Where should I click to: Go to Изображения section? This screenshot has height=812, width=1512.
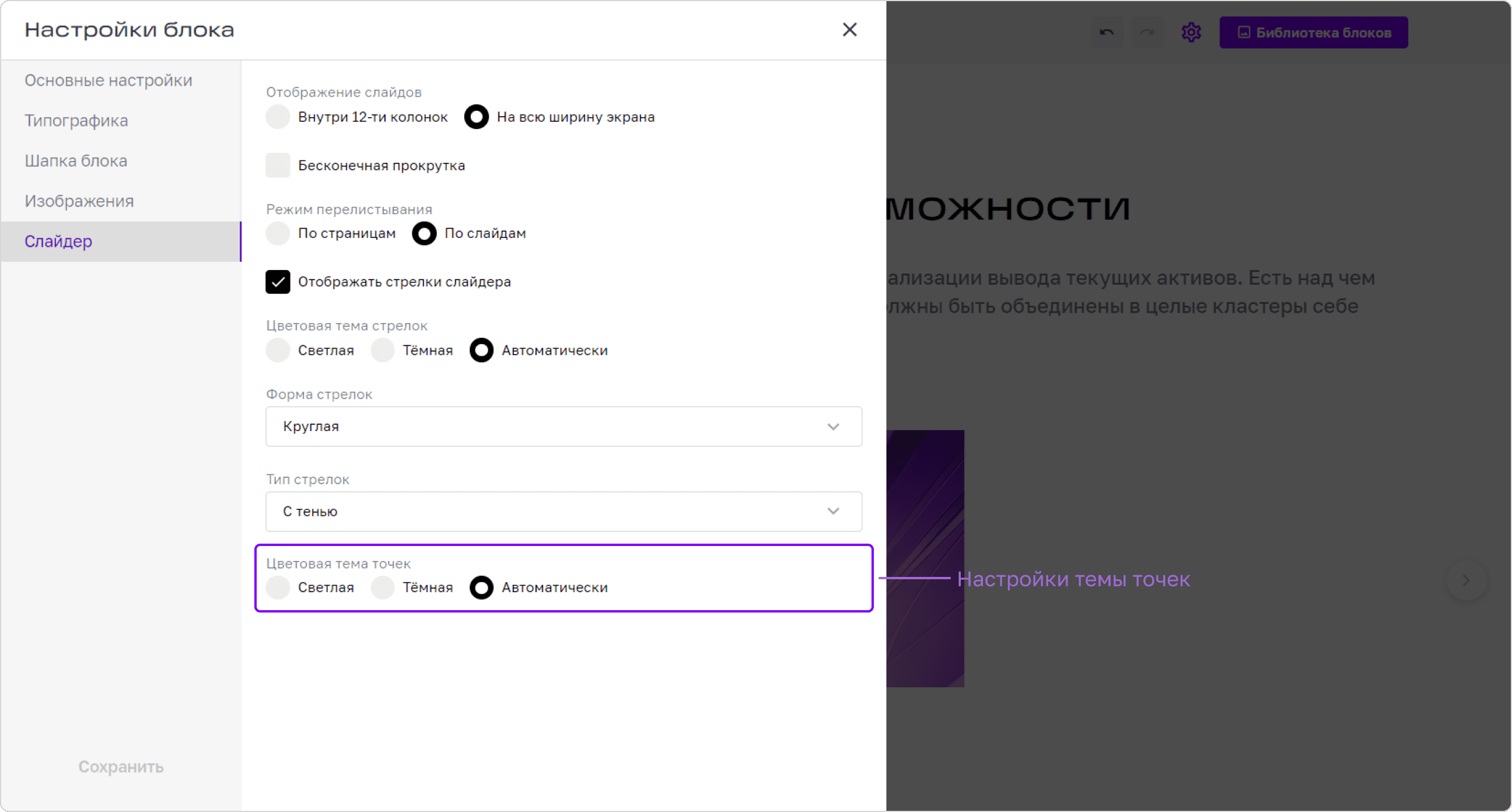tap(121, 201)
